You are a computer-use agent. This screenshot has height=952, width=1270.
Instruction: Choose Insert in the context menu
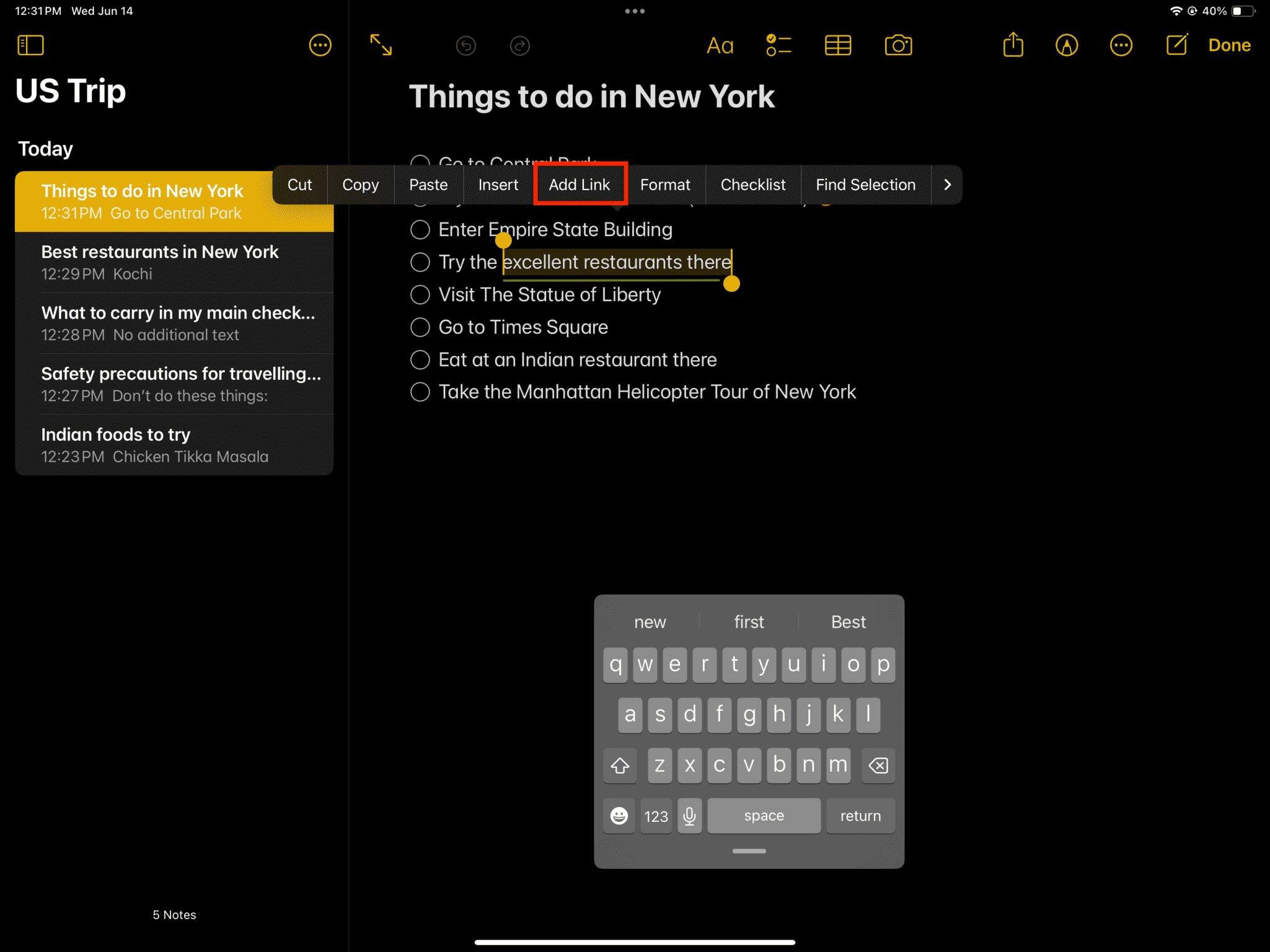(x=498, y=185)
